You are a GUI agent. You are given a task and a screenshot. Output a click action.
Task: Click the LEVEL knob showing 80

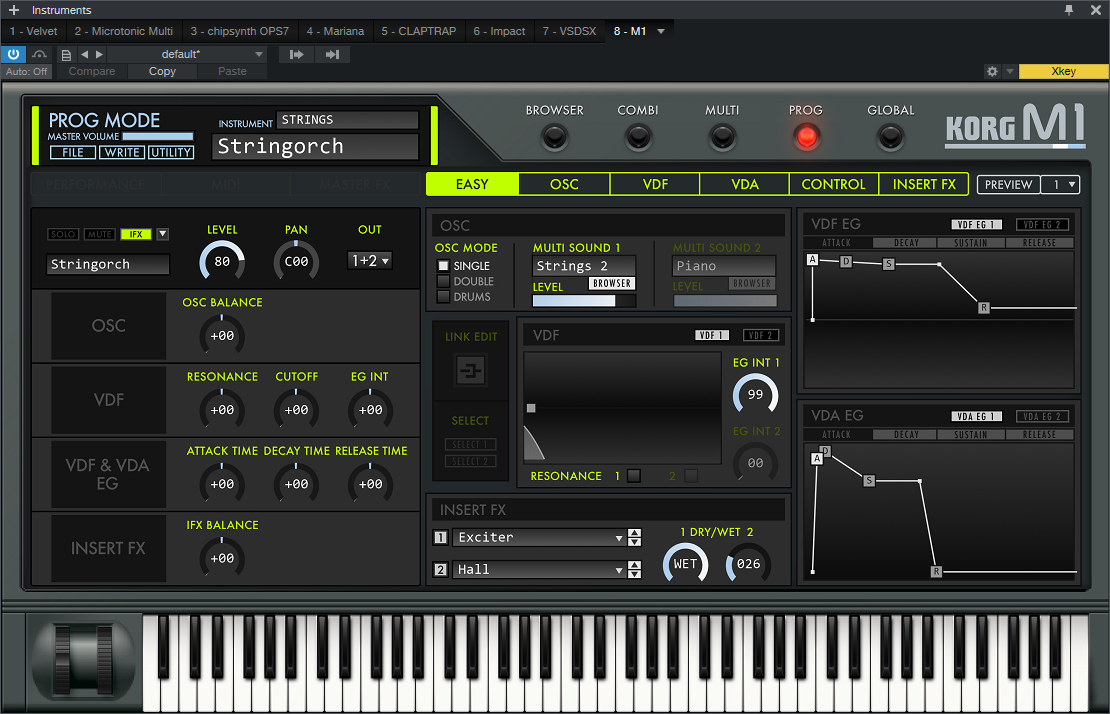coord(222,261)
